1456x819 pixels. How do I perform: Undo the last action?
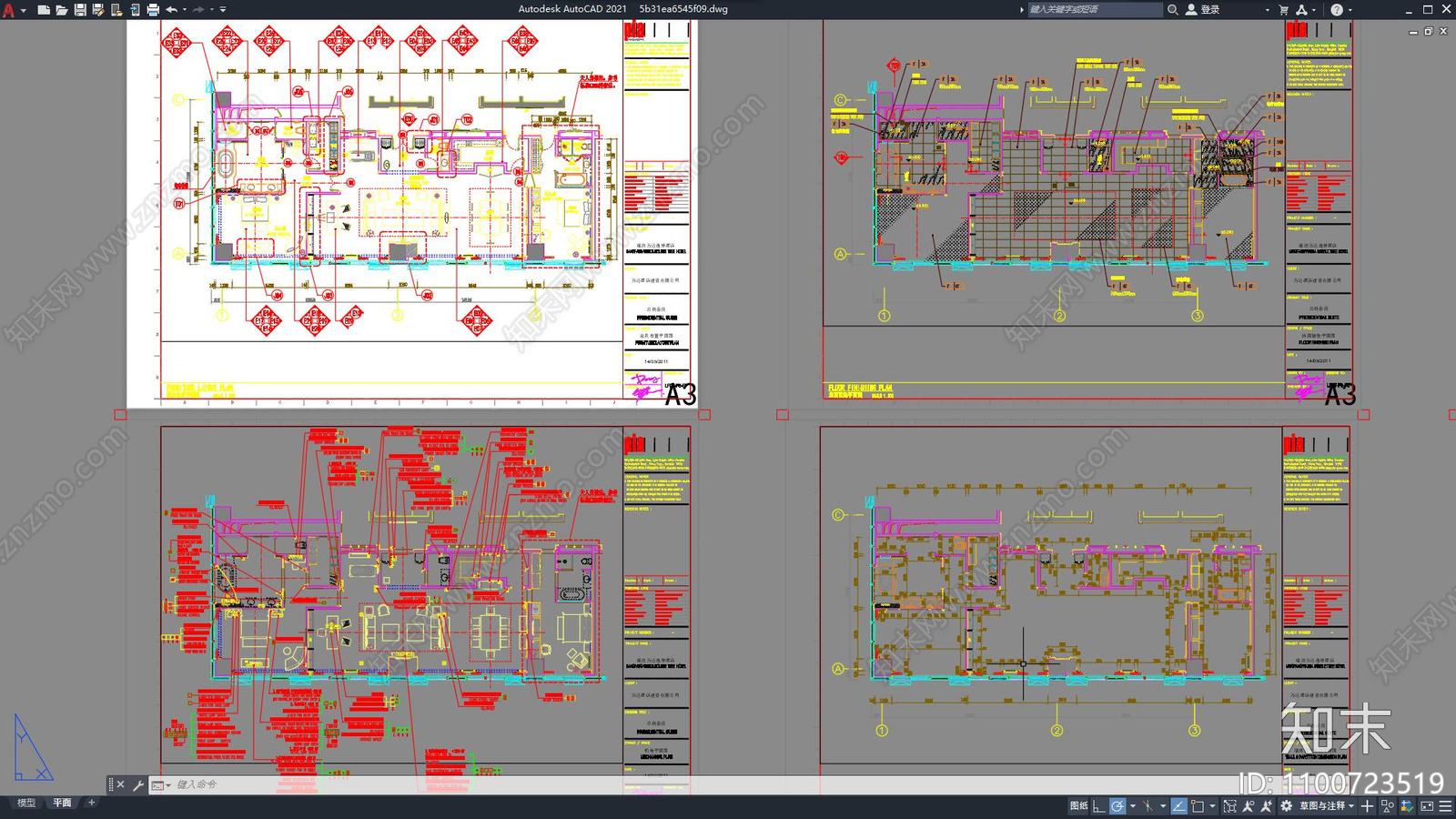tap(171, 9)
